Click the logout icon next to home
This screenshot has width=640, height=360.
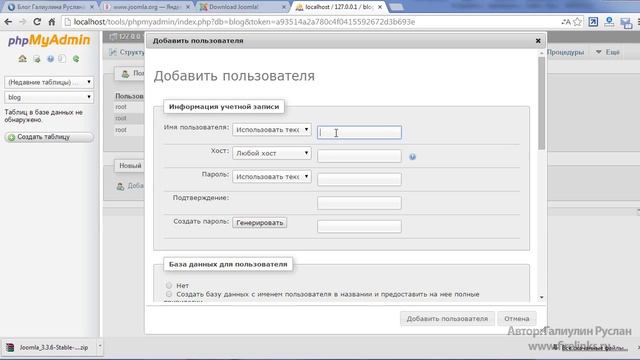coord(37,59)
